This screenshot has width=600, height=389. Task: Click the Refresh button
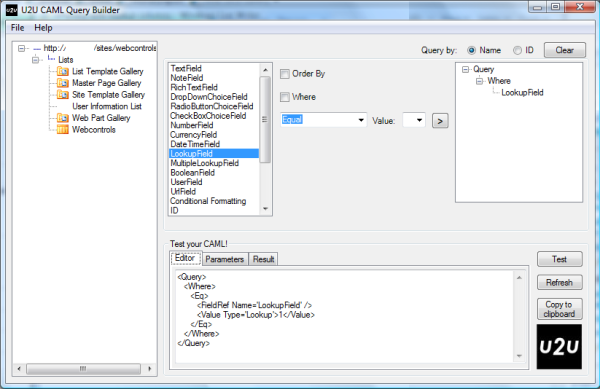(559, 282)
